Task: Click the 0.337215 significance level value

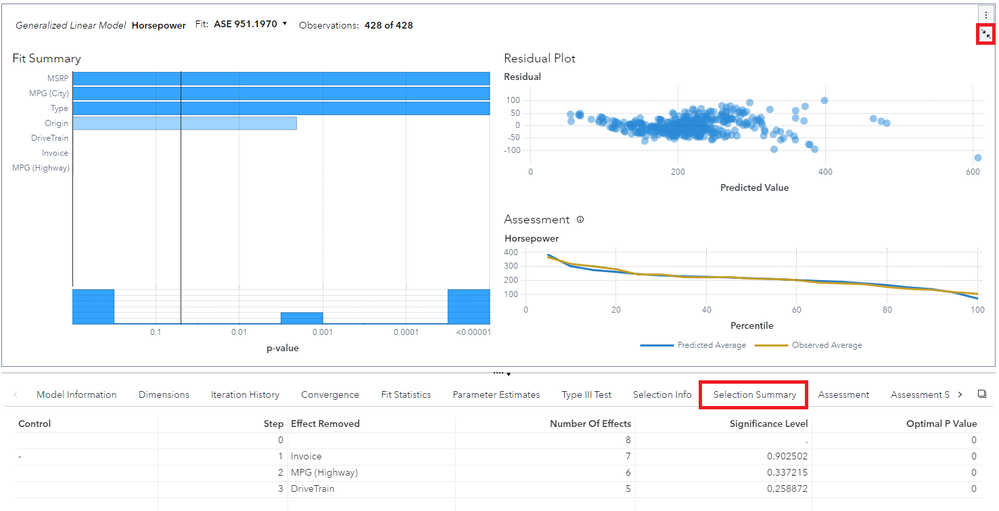Action: click(x=789, y=473)
